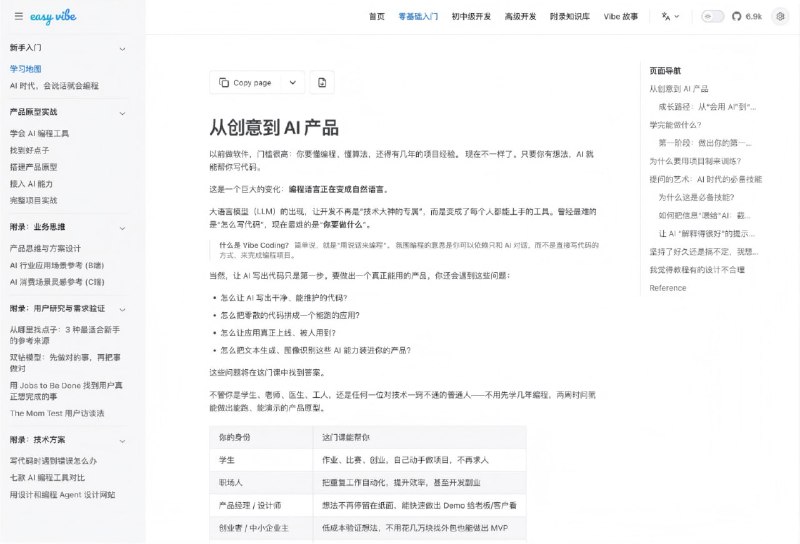Screen dimensions: 800x544
Task: Go to 首页 nav tab
Action: point(377,16)
